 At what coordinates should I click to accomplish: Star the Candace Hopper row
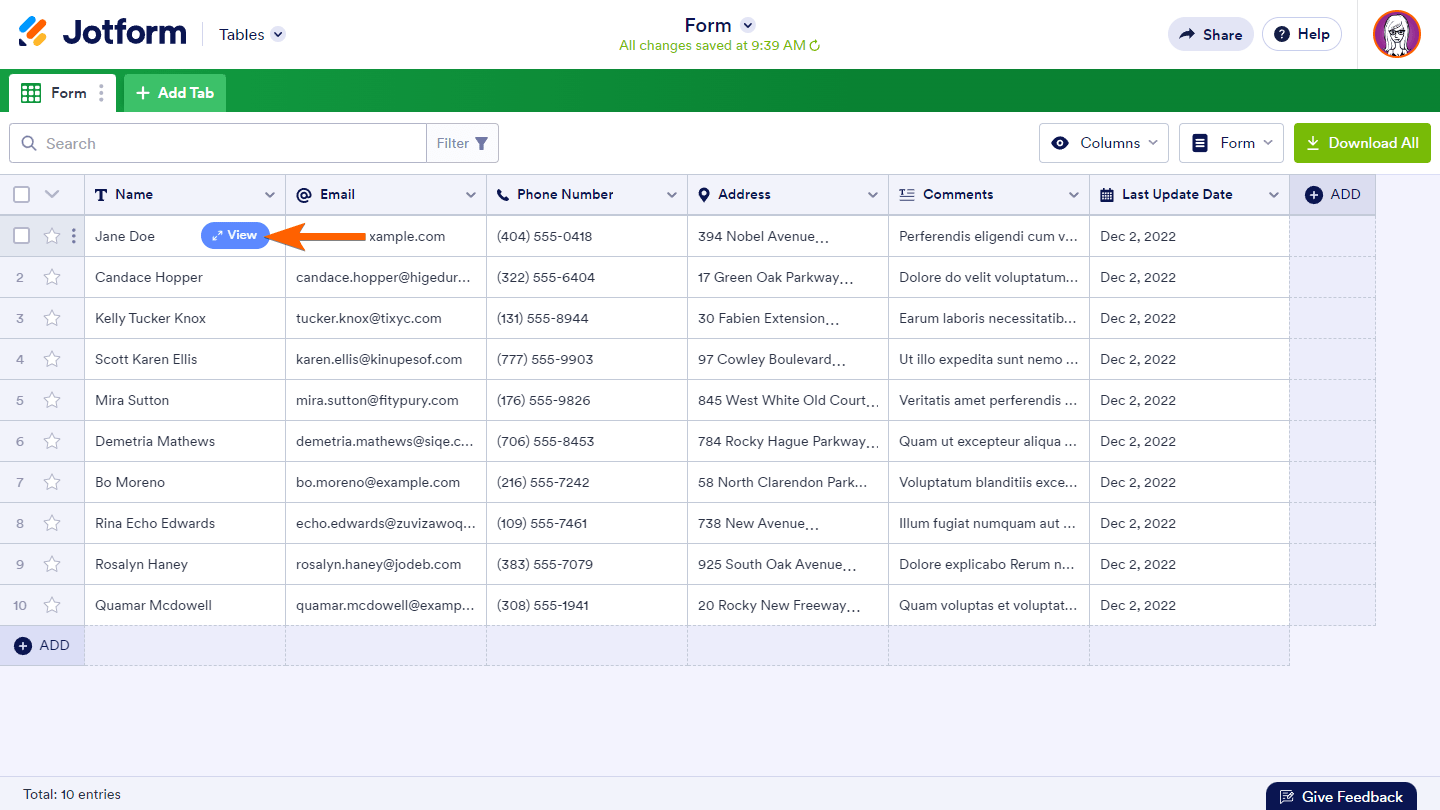click(x=52, y=277)
